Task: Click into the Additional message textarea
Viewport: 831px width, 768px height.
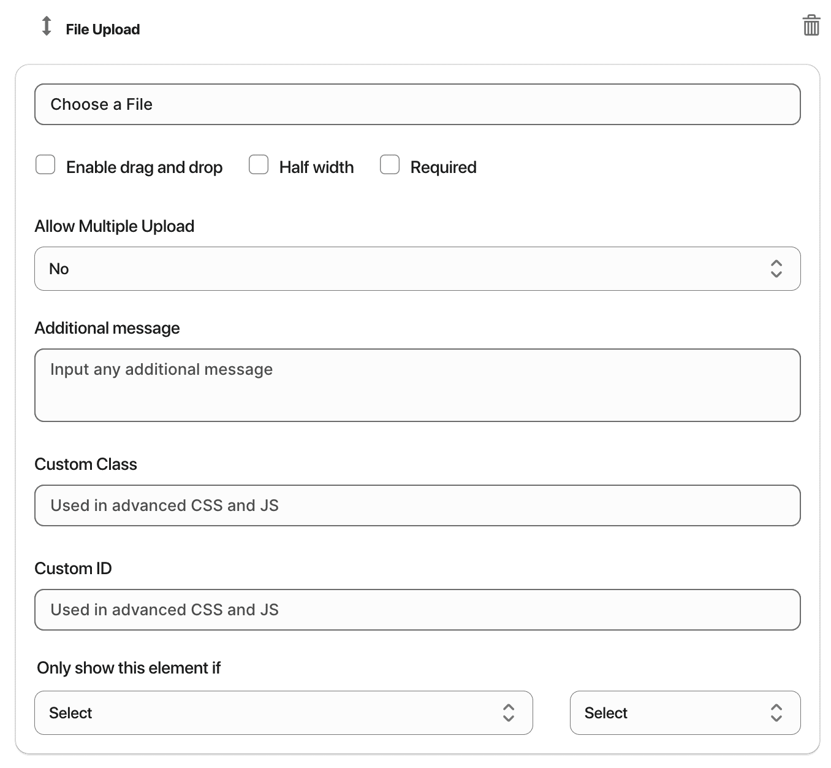Action: 417,386
